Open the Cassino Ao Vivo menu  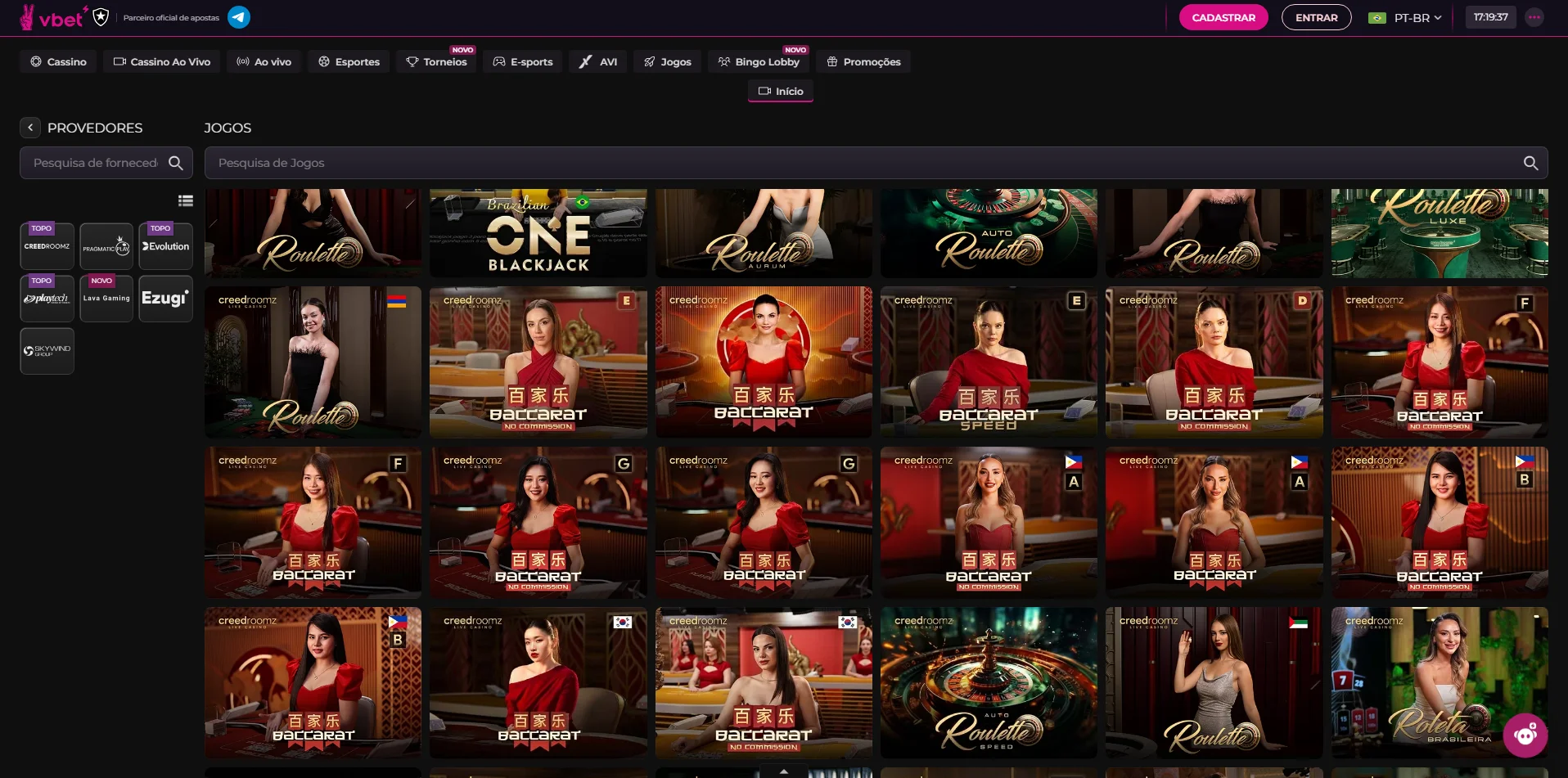coord(161,61)
